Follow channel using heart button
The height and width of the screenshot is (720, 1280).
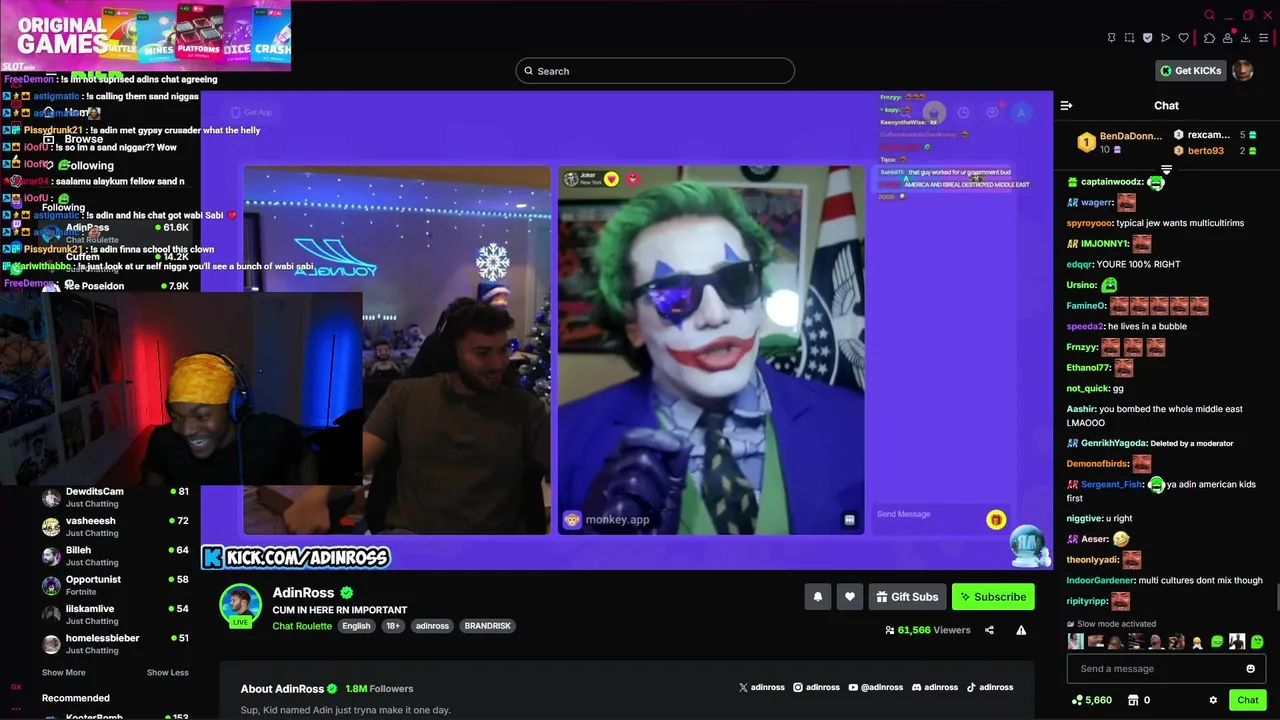click(849, 597)
